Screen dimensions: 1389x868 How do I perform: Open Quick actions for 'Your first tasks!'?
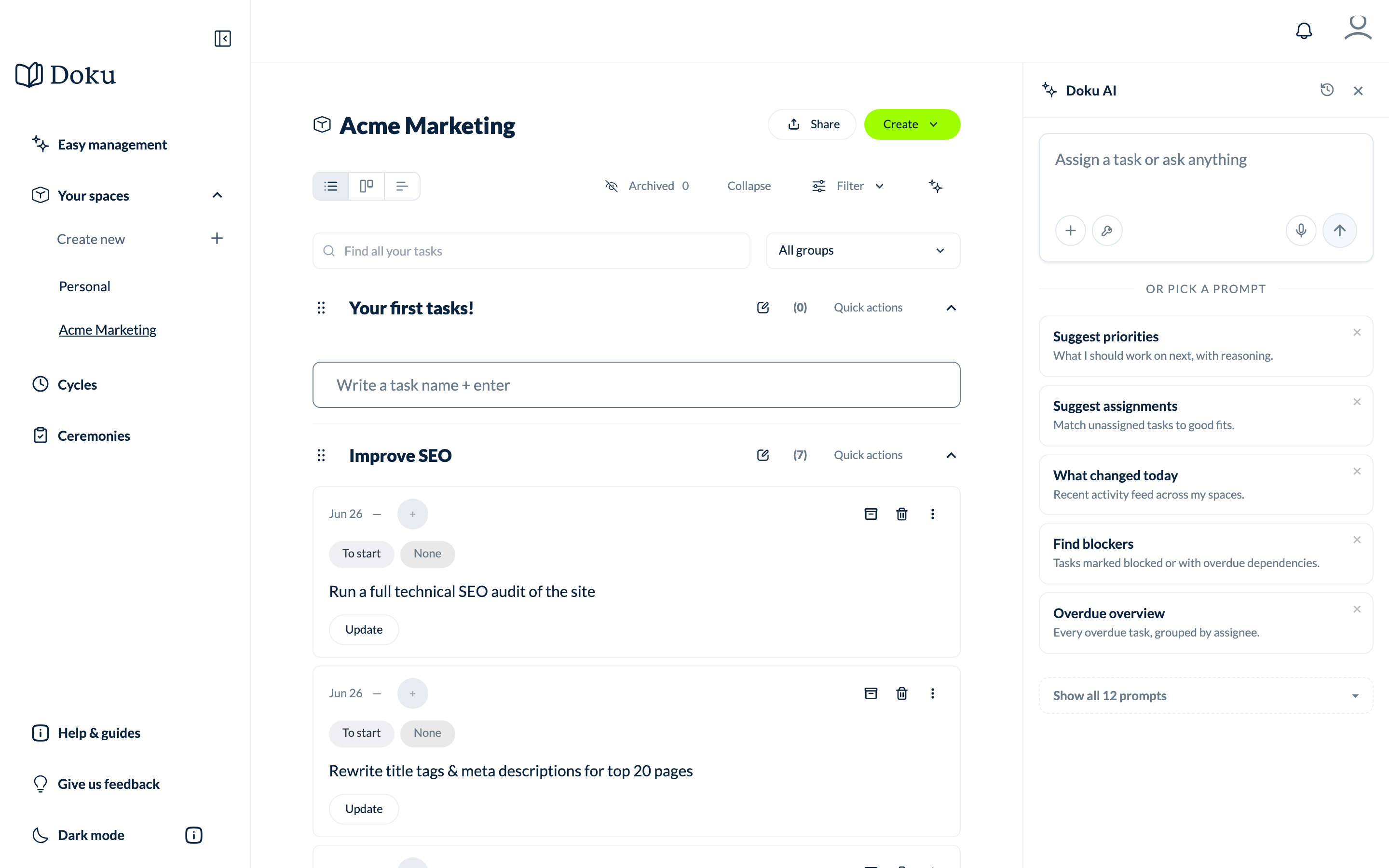tap(868, 308)
